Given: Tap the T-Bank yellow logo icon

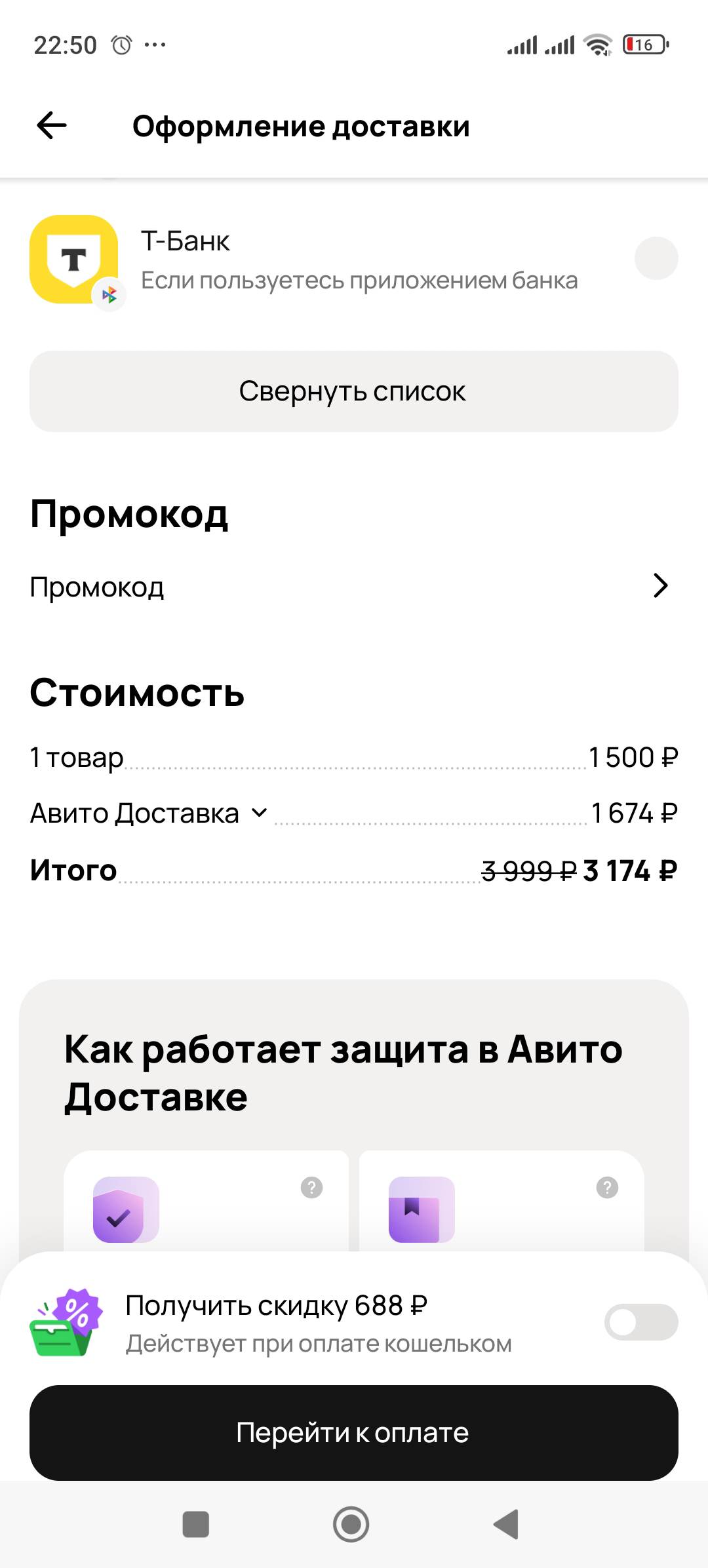Looking at the screenshot, I should tap(74, 260).
